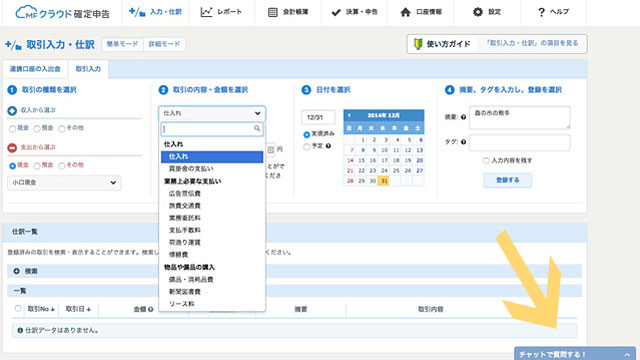Click the 12/31 date field

pyautogui.click(x=318, y=117)
